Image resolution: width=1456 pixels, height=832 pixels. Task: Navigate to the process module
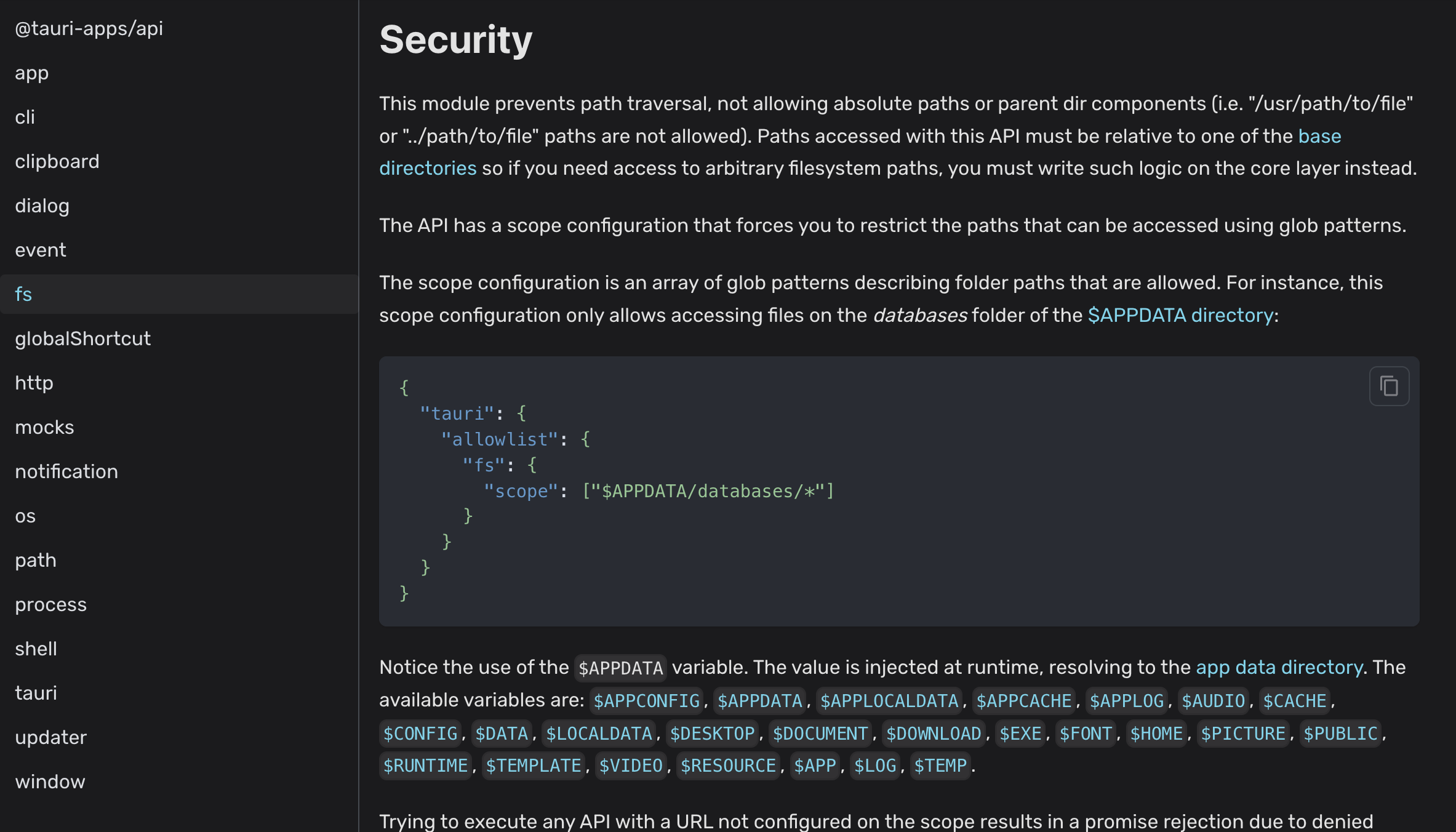point(50,604)
